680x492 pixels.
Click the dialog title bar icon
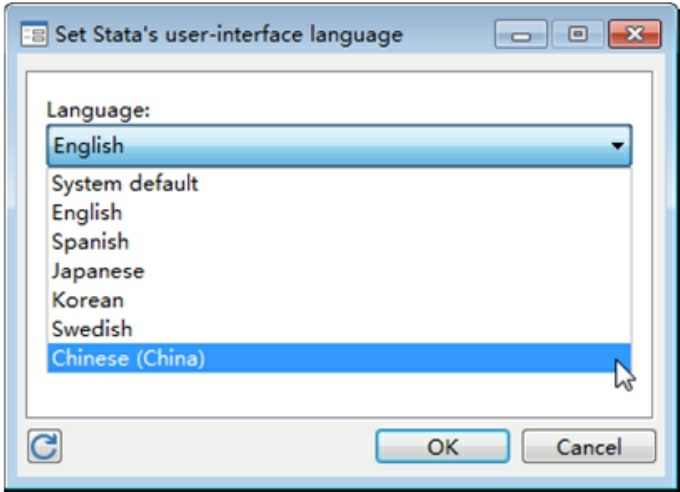[x=34, y=34]
